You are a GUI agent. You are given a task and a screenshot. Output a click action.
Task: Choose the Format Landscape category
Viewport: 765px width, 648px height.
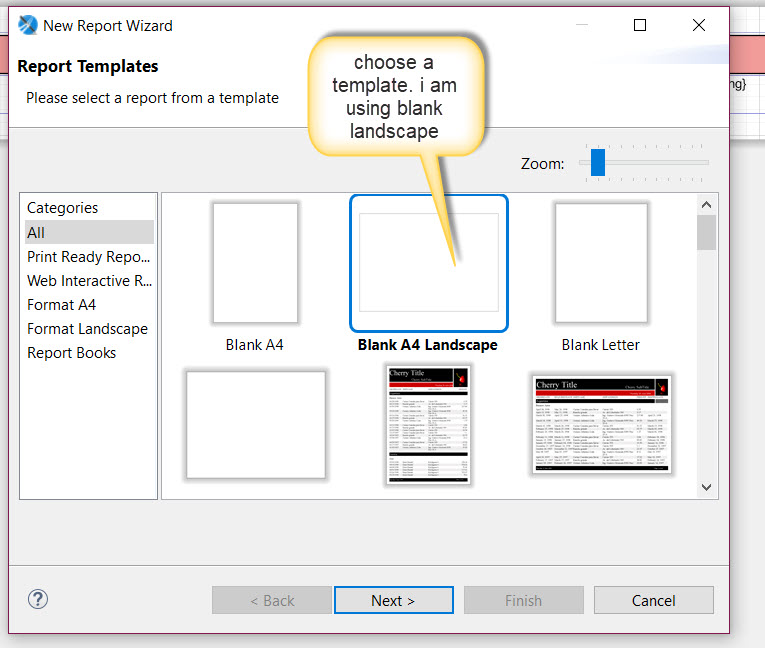tap(87, 329)
